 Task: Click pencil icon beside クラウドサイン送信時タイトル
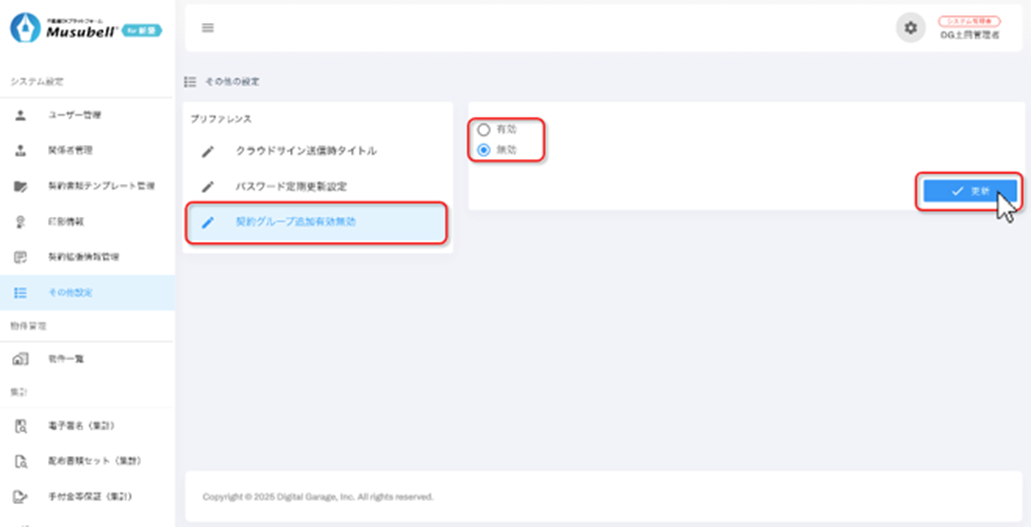pos(208,151)
